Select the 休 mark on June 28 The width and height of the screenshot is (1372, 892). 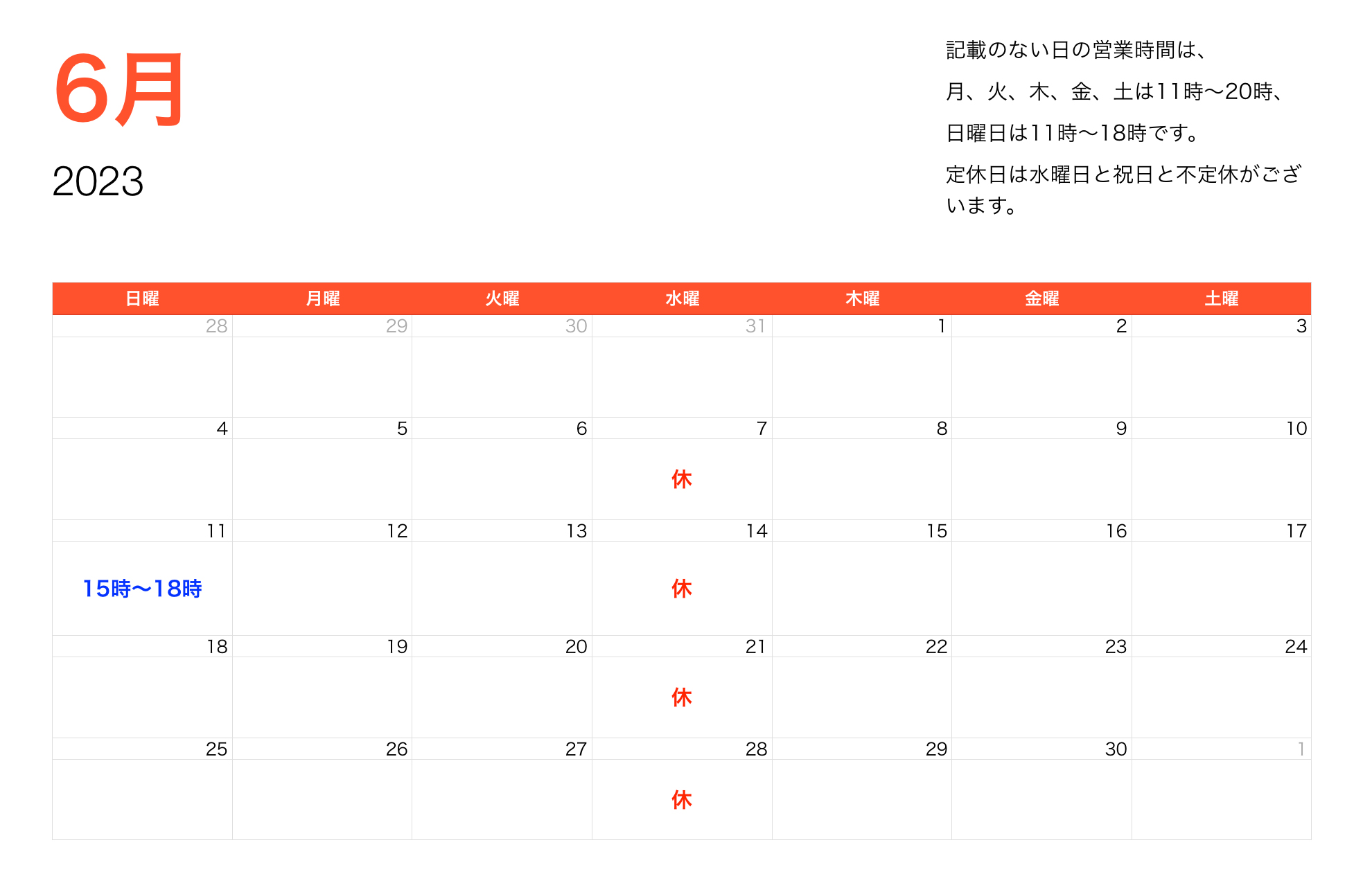pos(681,800)
